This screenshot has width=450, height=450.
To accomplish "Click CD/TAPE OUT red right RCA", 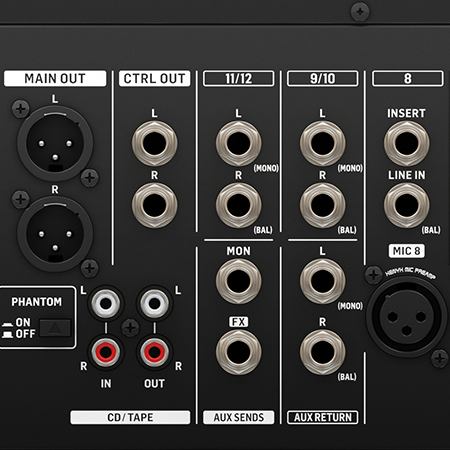I will [x=154, y=352].
